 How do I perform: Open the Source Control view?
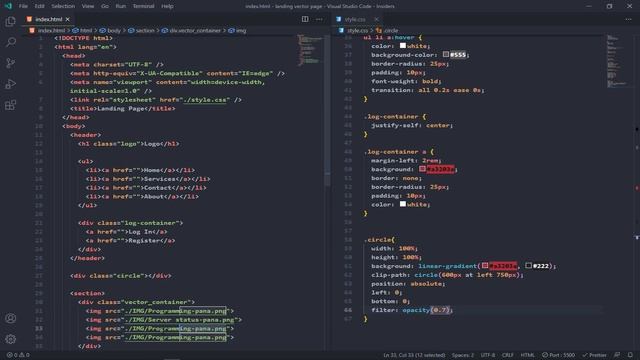click(x=11, y=63)
